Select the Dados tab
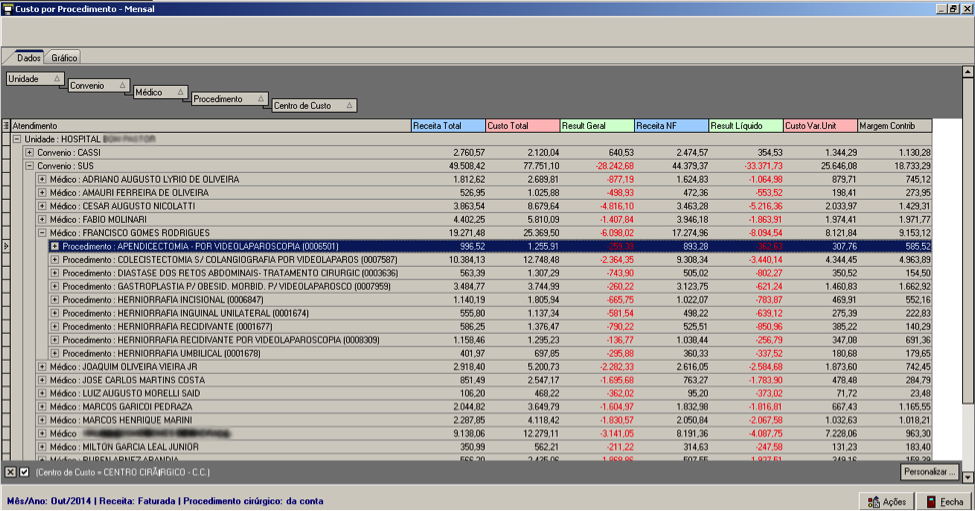The width and height of the screenshot is (975, 511). point(29,58)
